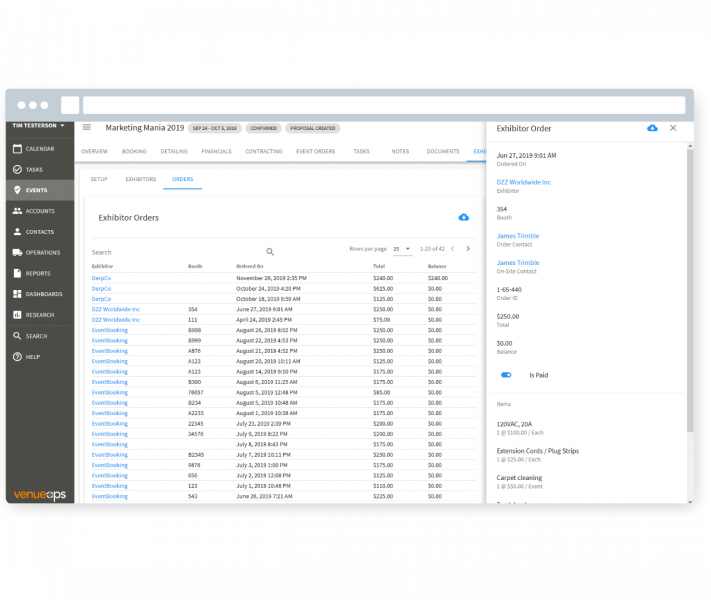Open Operations truck icon in sidebar

(x=17, y=252)
